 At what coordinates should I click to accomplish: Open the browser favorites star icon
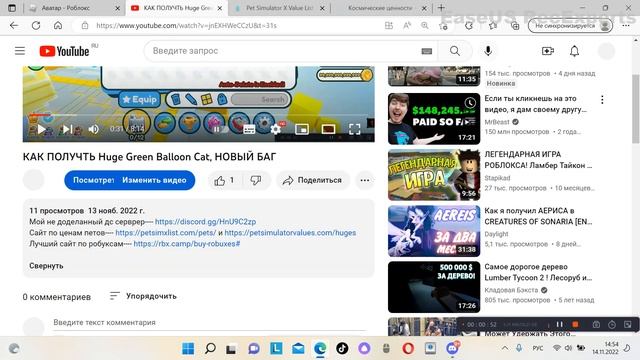(x=492, y=26)
